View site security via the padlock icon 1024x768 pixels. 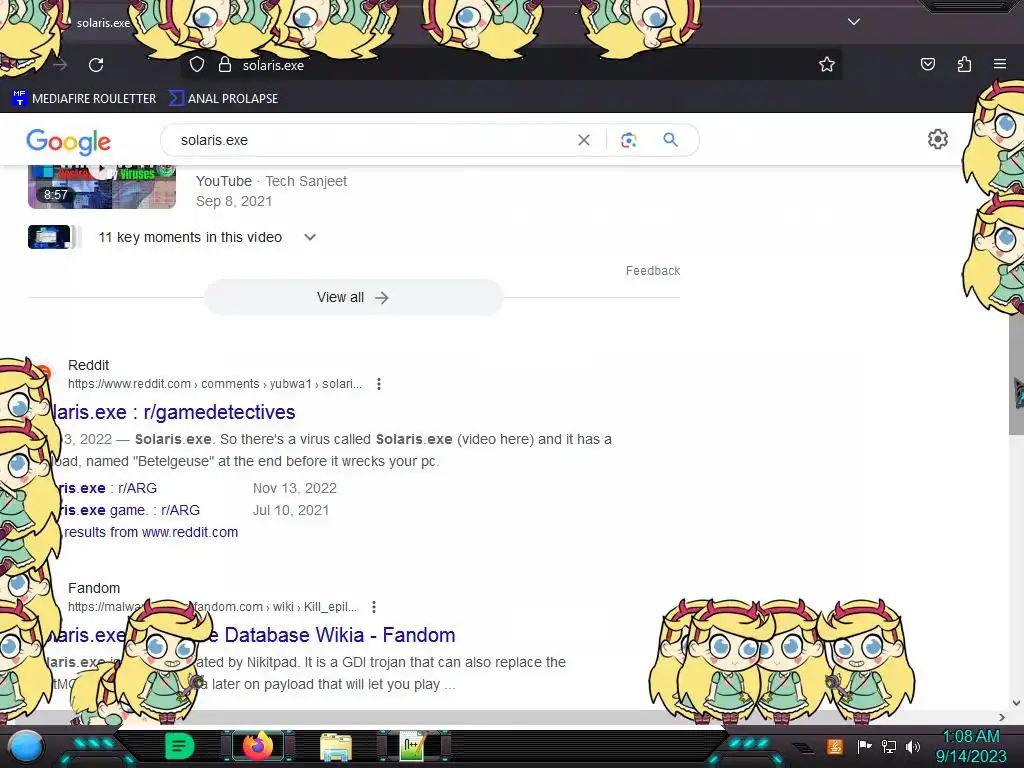click(x=225, y=65)
